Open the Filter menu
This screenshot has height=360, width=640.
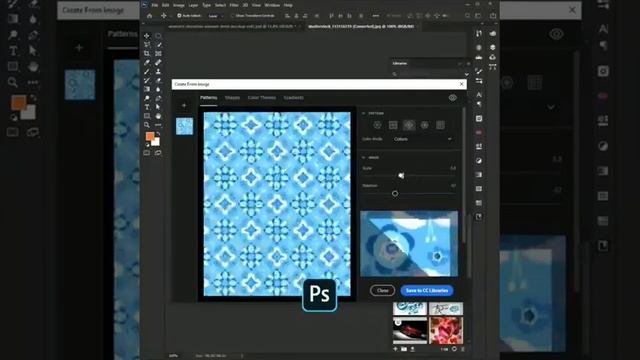234,5
